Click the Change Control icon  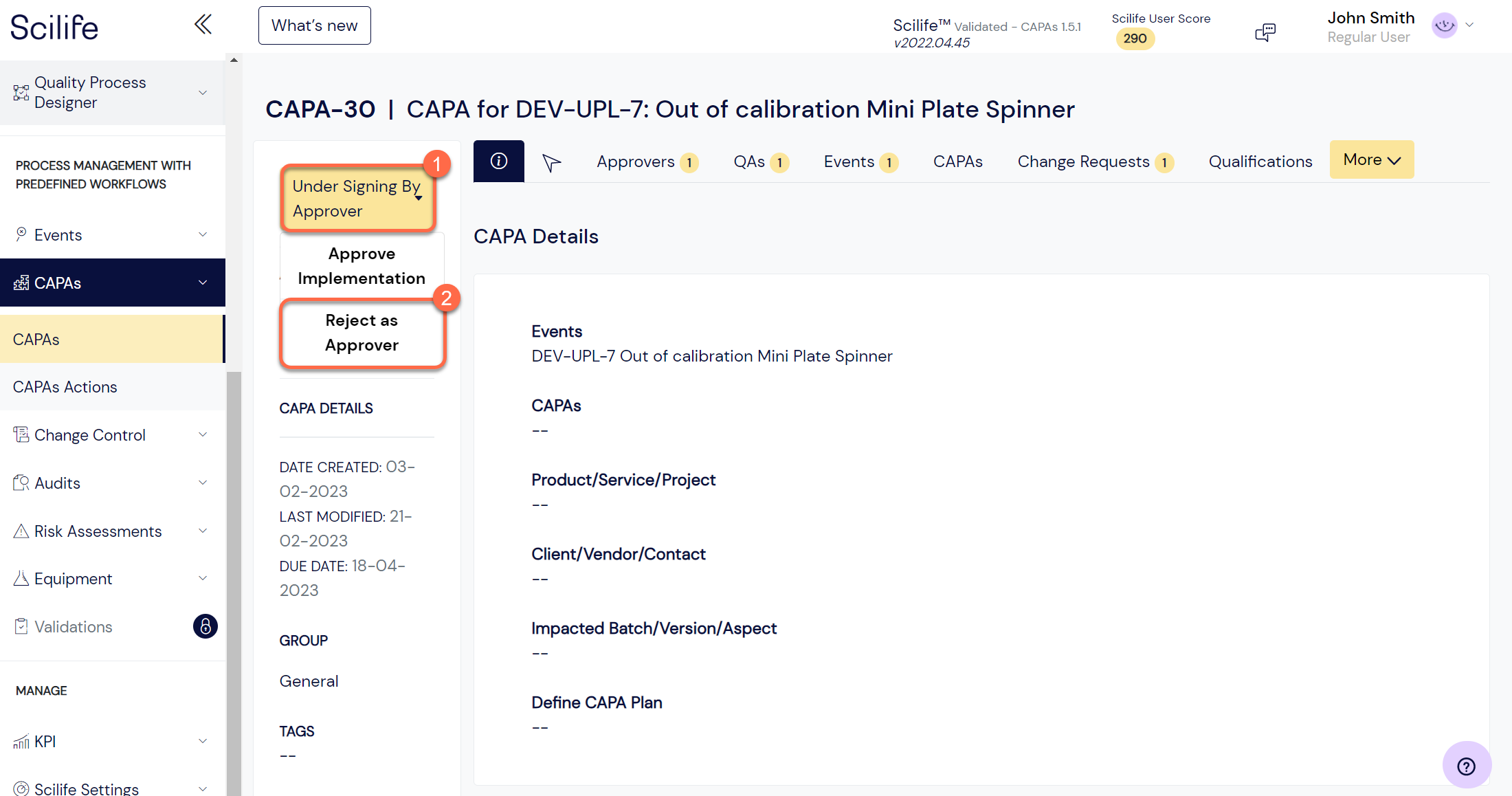click(x=21, y=434)
